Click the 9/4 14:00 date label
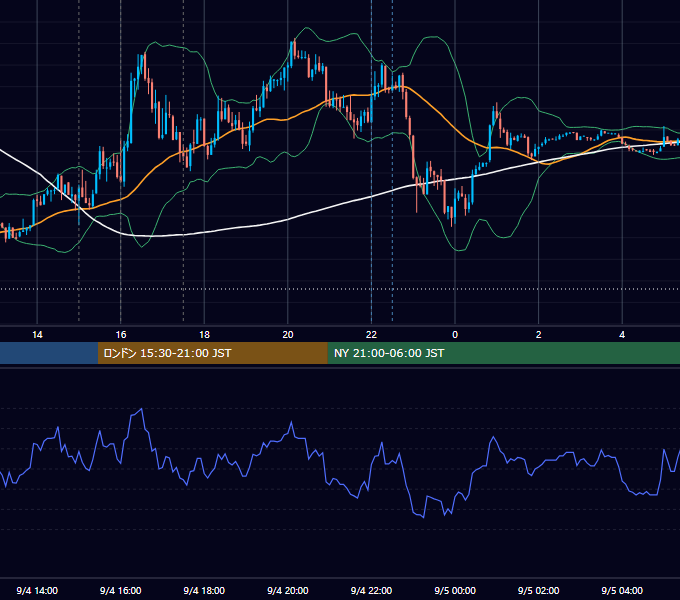 (37, 590)
